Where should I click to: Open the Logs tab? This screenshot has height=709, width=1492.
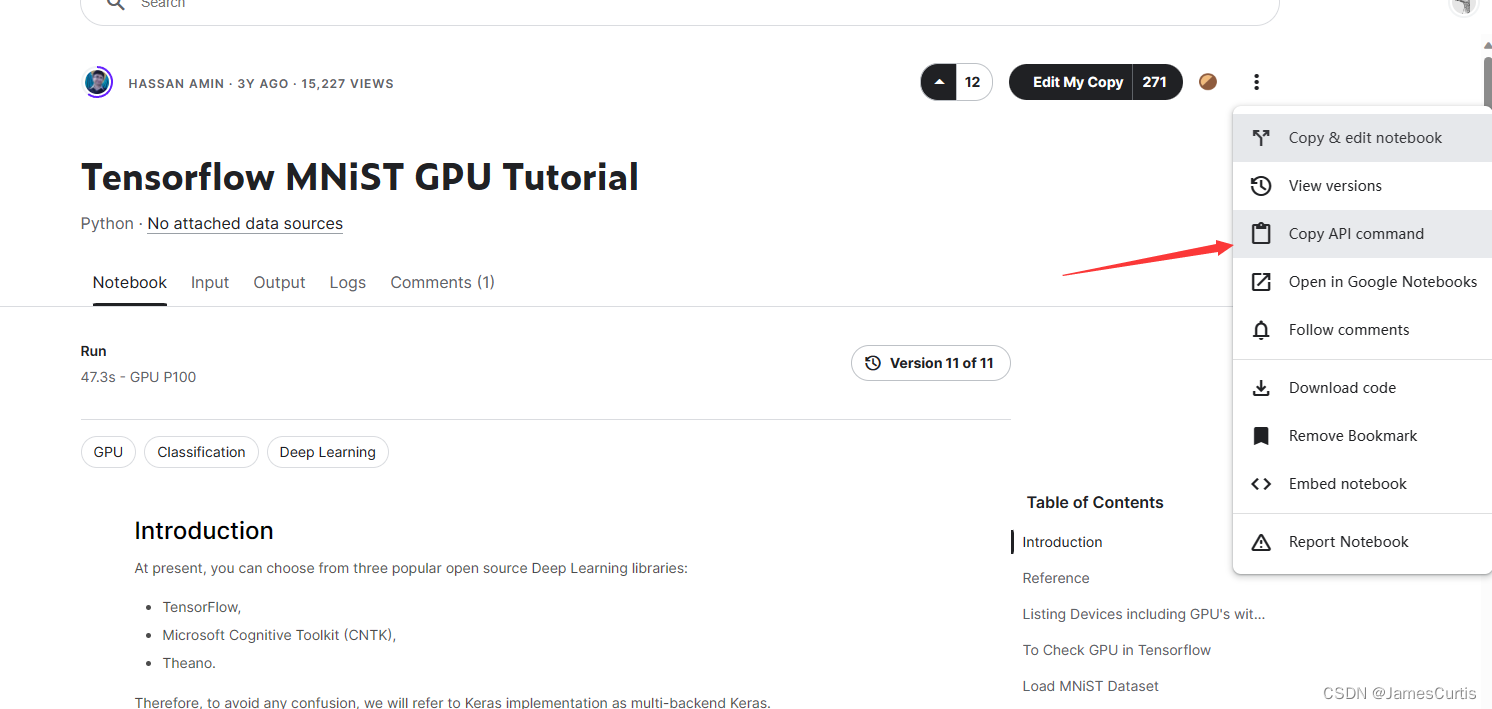348,283
